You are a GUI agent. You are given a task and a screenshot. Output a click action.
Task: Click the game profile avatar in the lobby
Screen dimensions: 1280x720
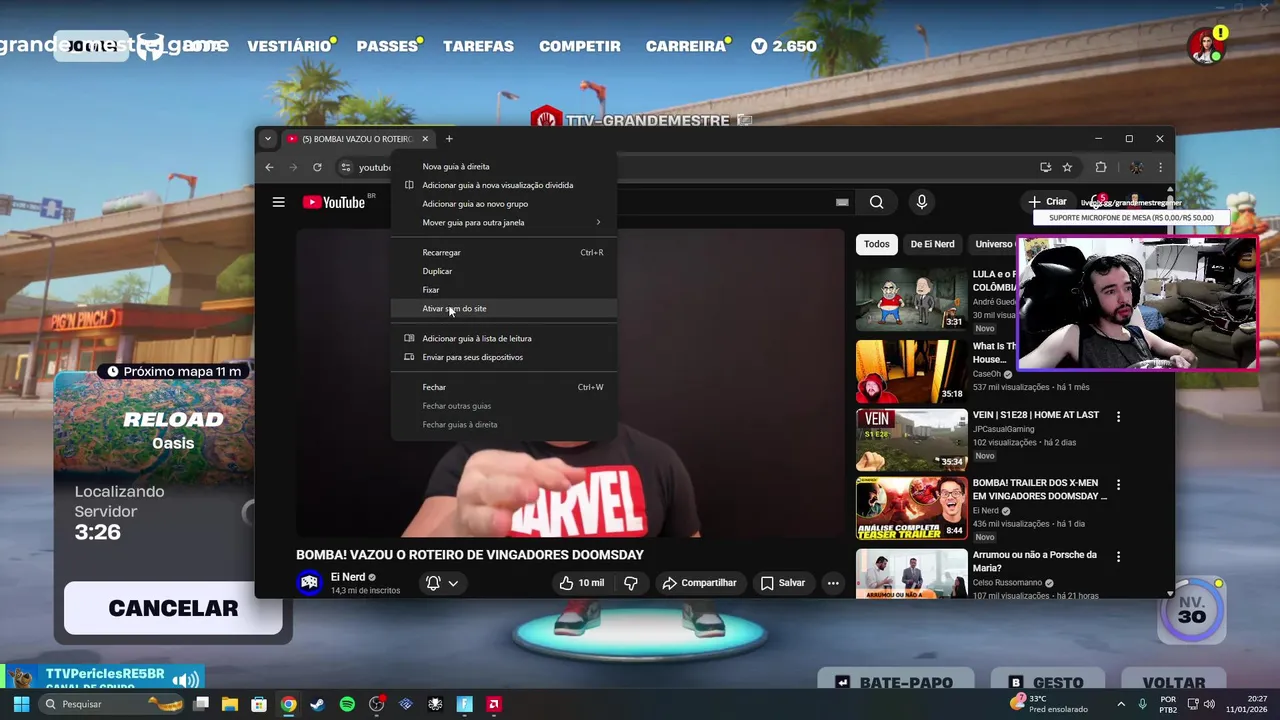(x=1206, y=46)
